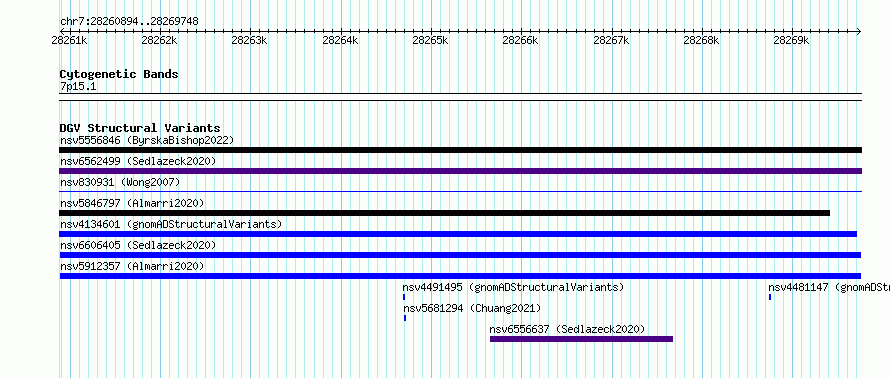Open the nsv5912357 (Almarri2020) label

click(x=132, y=266)
